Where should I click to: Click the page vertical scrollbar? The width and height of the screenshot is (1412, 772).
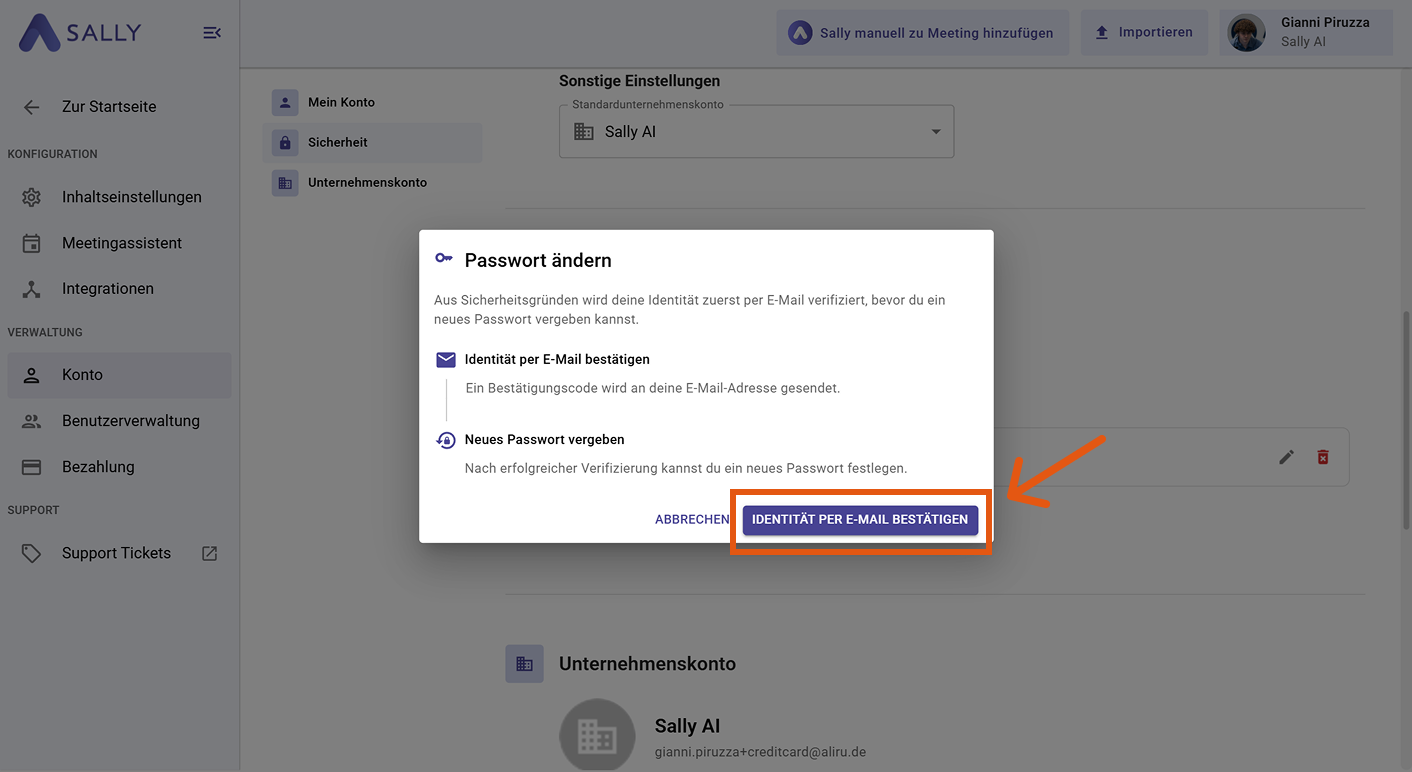pos(1405,420)
